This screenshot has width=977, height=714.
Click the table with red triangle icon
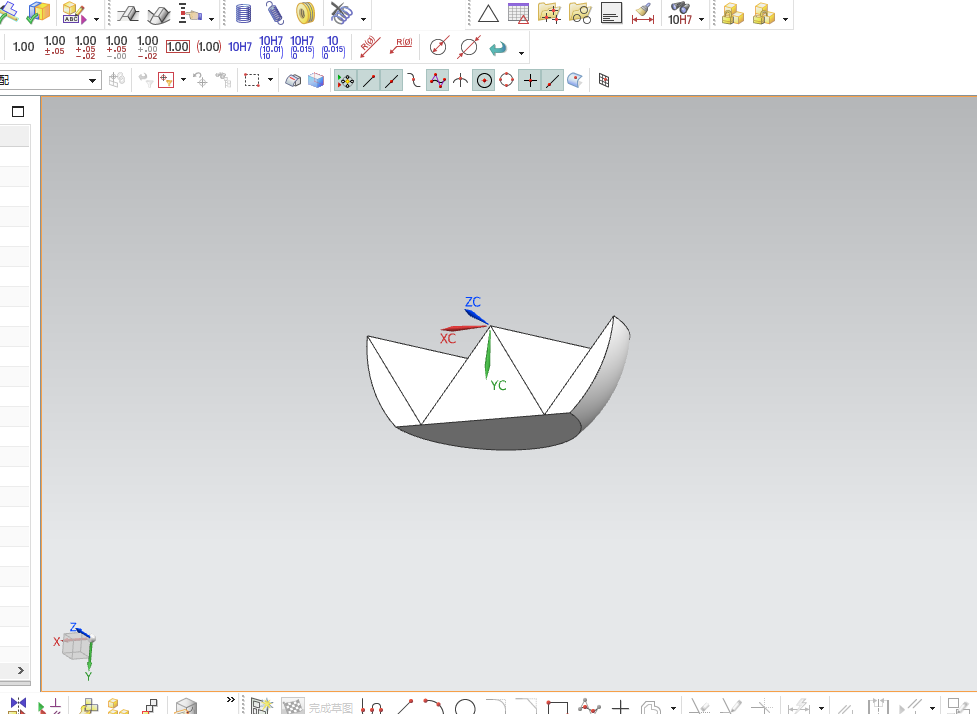tap(518, 13)
